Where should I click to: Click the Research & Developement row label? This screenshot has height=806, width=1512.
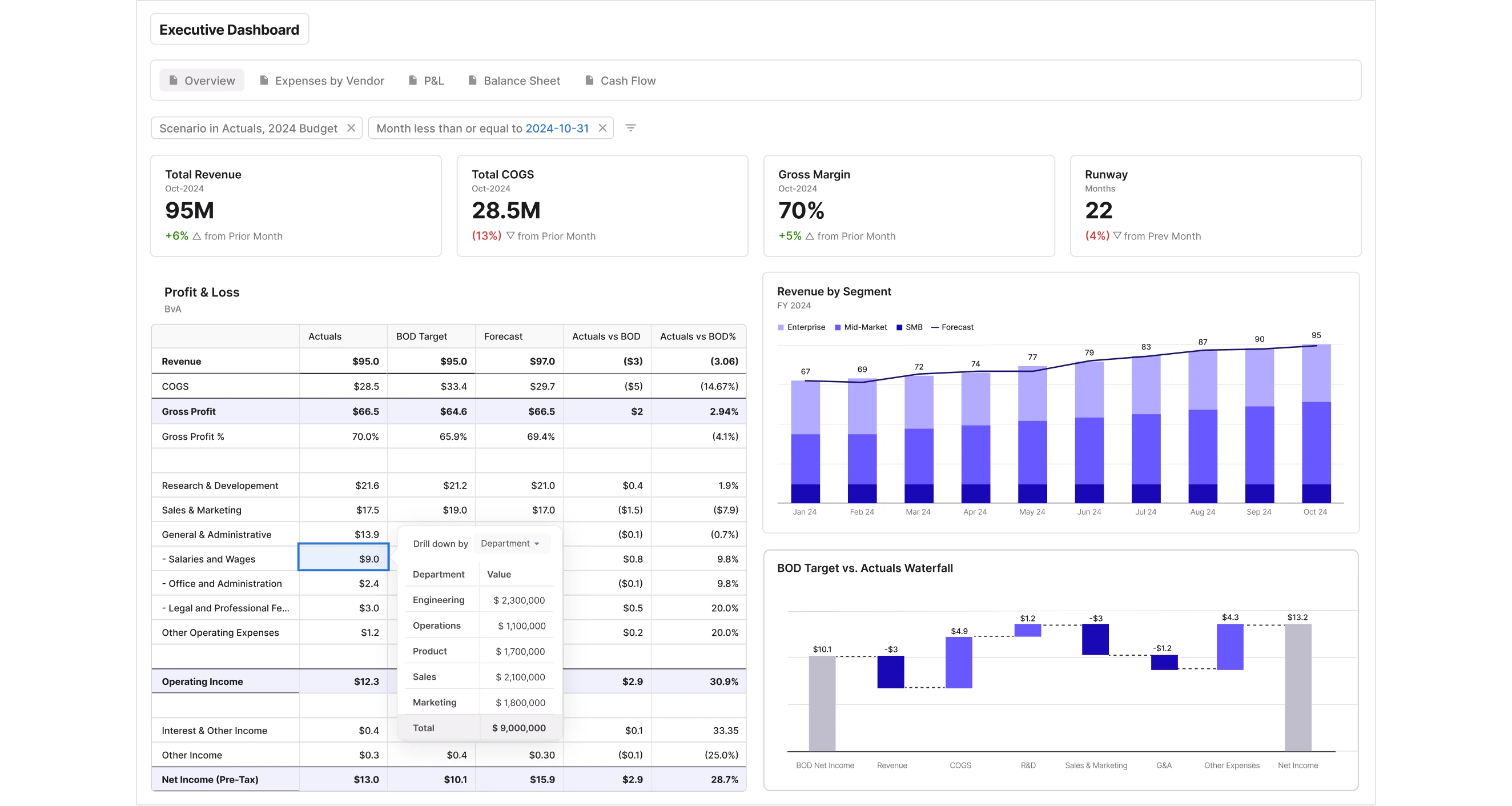(x=219, y=486)
